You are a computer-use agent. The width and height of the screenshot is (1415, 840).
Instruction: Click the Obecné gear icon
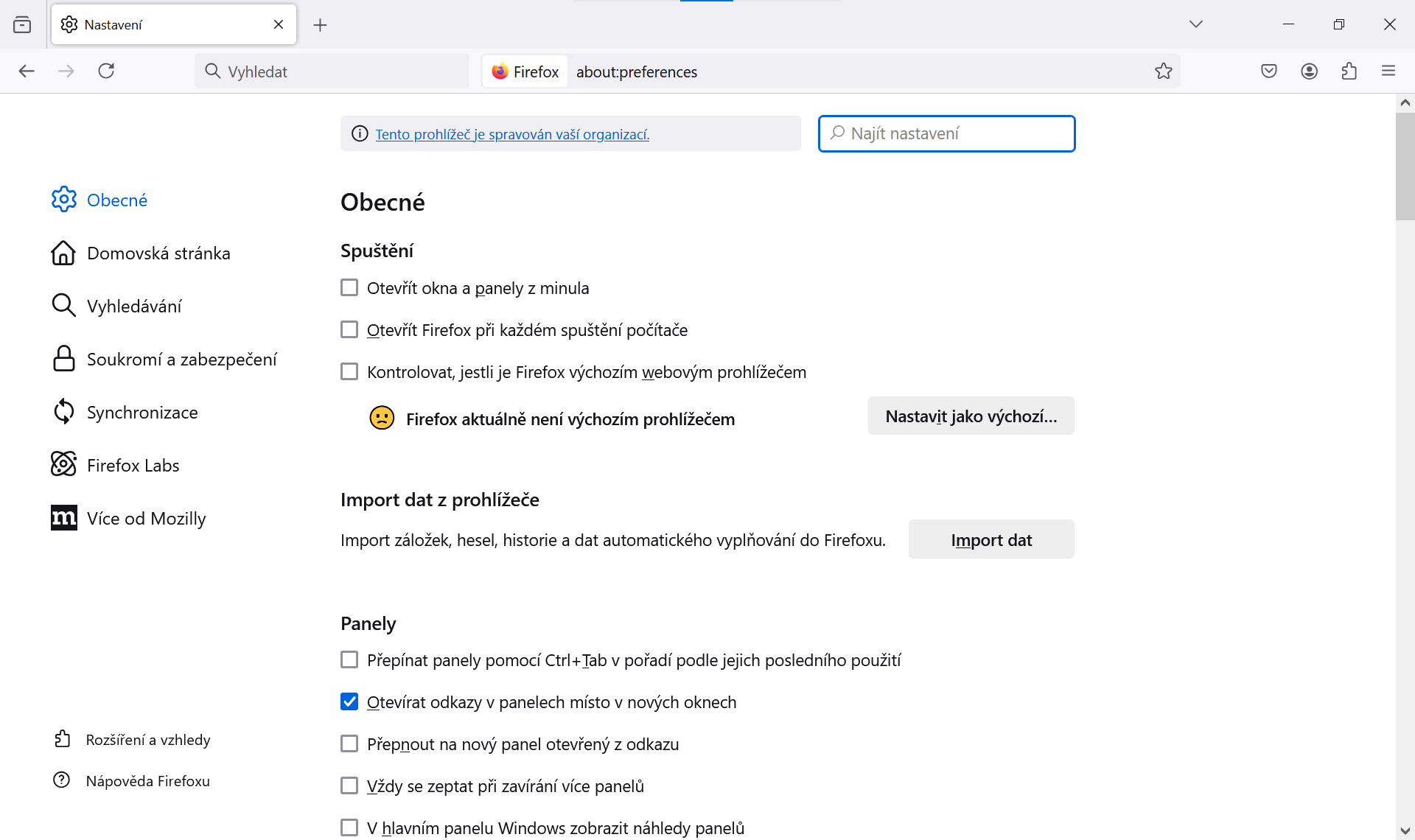(64, 199)
